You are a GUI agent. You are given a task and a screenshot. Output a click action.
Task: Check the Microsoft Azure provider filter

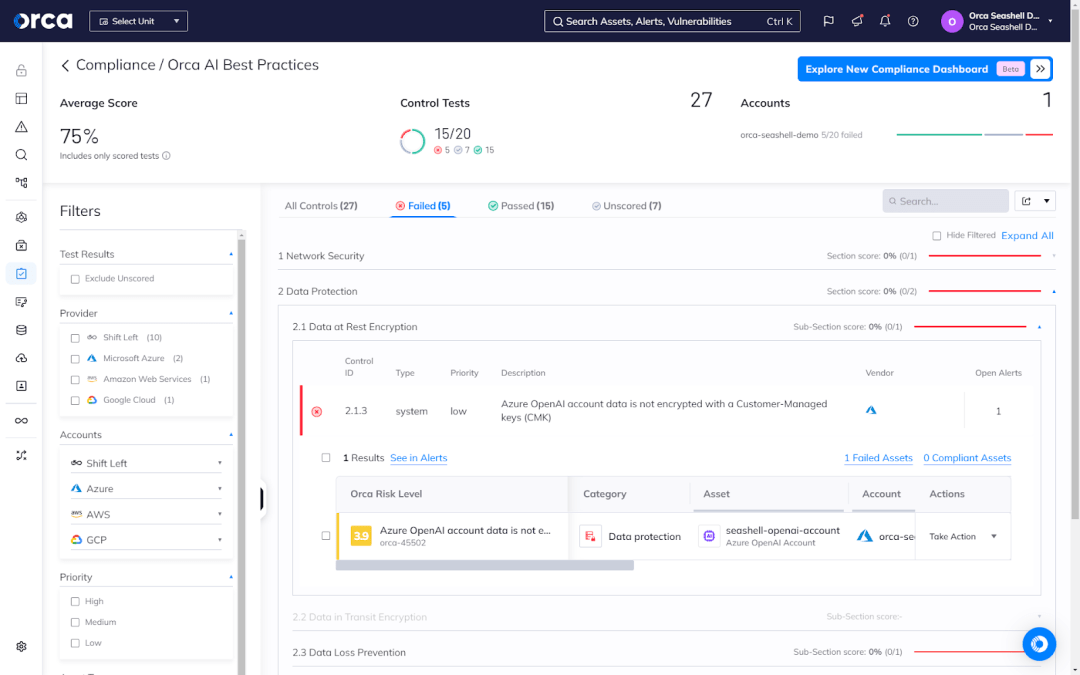[x=75, y=359]
